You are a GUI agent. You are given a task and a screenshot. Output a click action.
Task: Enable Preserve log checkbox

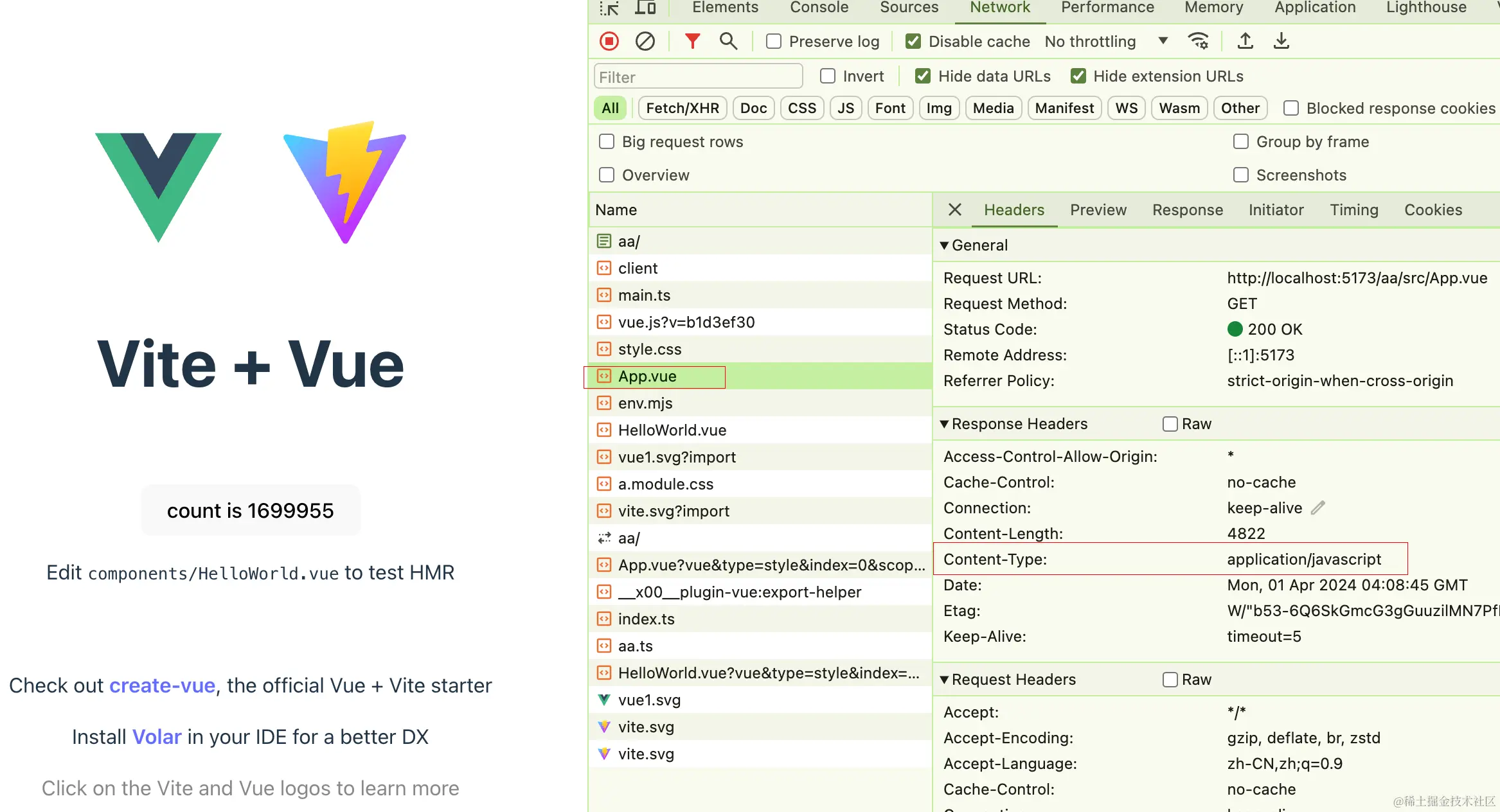point(774,42)
